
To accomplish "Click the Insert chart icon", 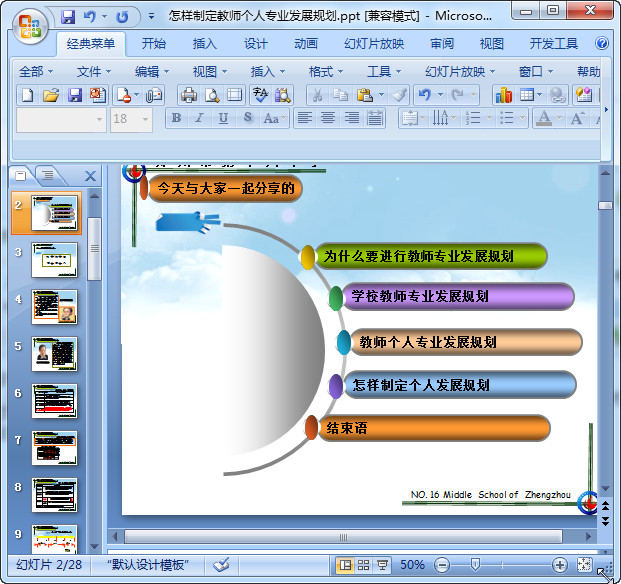I will click(503, 95).
